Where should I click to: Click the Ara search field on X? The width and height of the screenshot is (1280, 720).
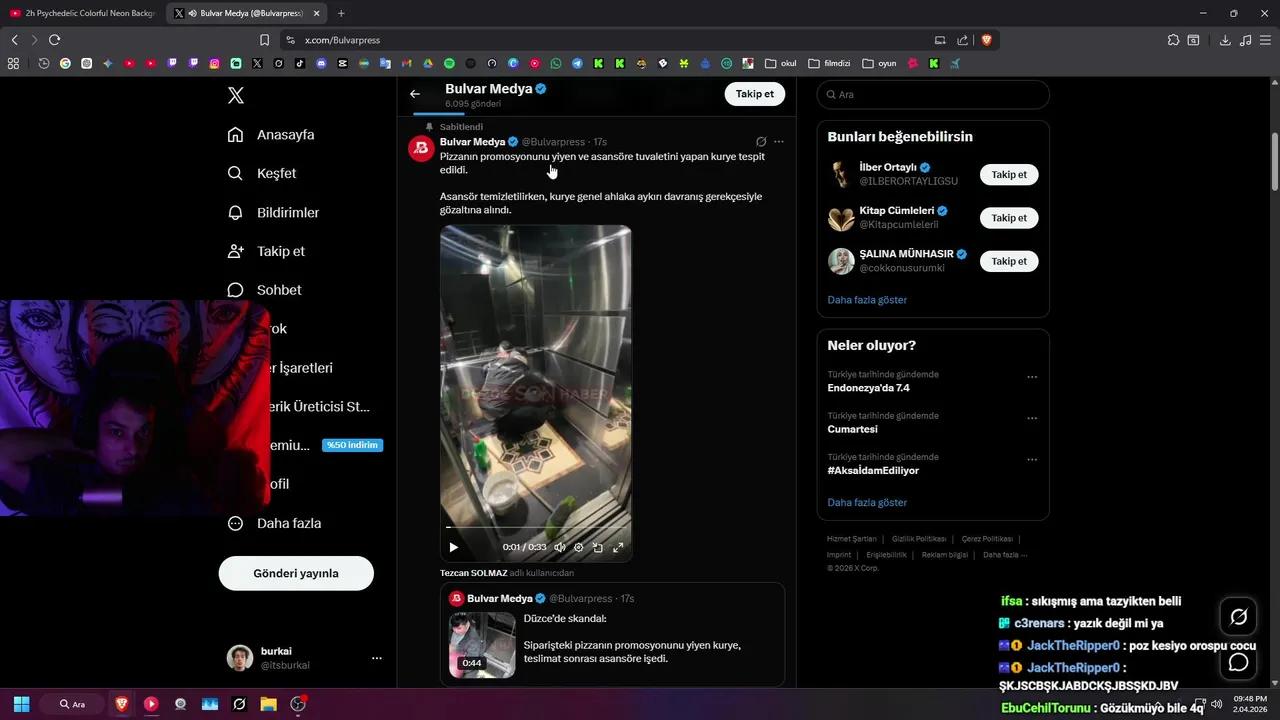click(x=933, y=94)
